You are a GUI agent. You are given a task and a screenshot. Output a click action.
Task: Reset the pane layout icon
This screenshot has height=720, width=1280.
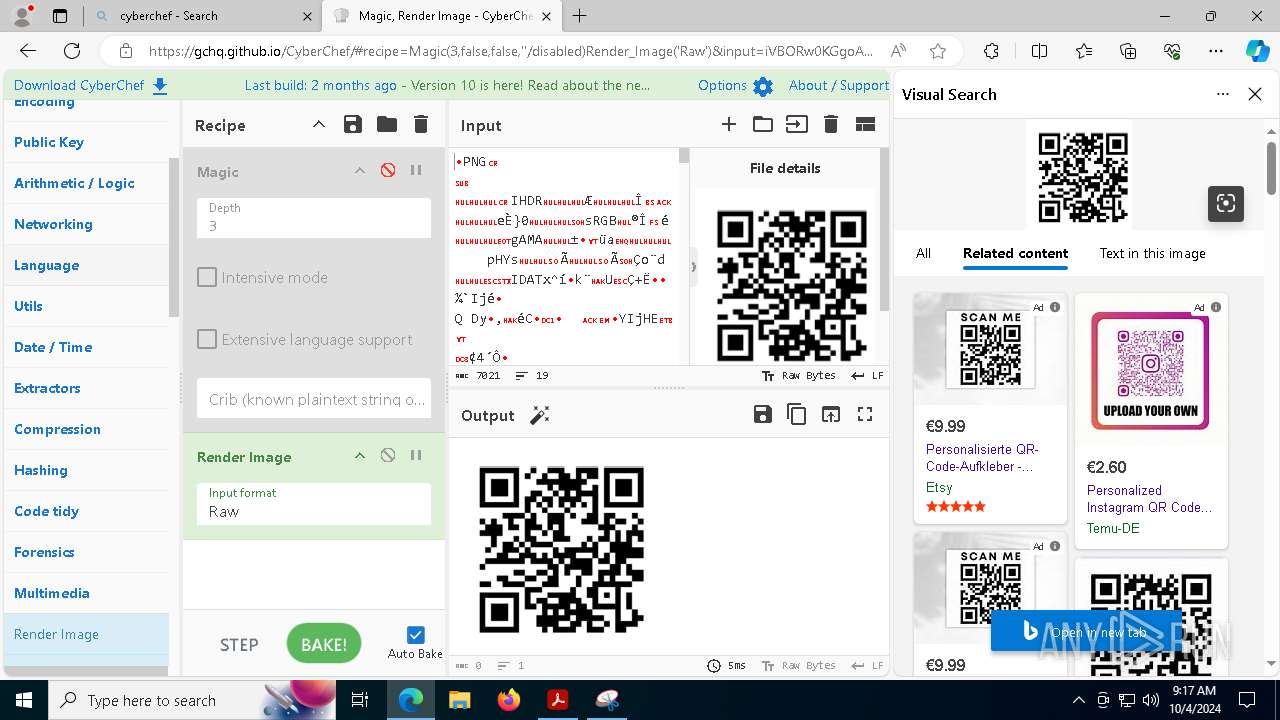[x=865, y=124]
